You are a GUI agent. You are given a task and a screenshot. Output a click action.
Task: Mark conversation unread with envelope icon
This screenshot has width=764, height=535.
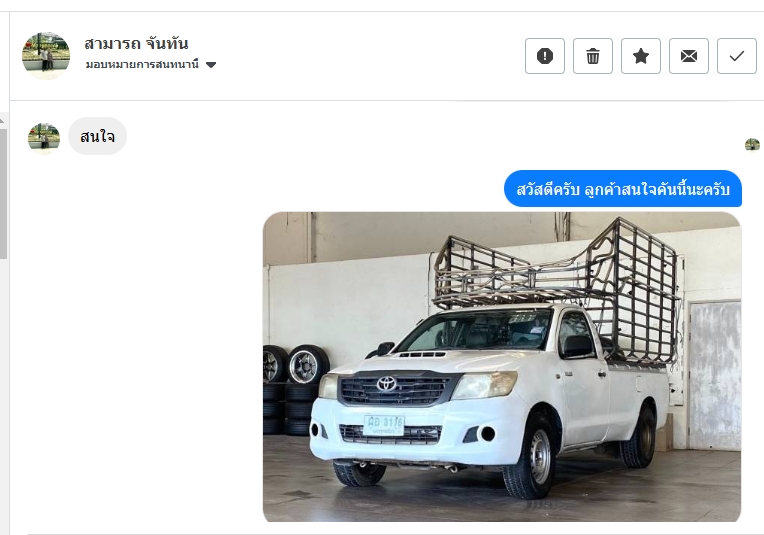point(688,56)
